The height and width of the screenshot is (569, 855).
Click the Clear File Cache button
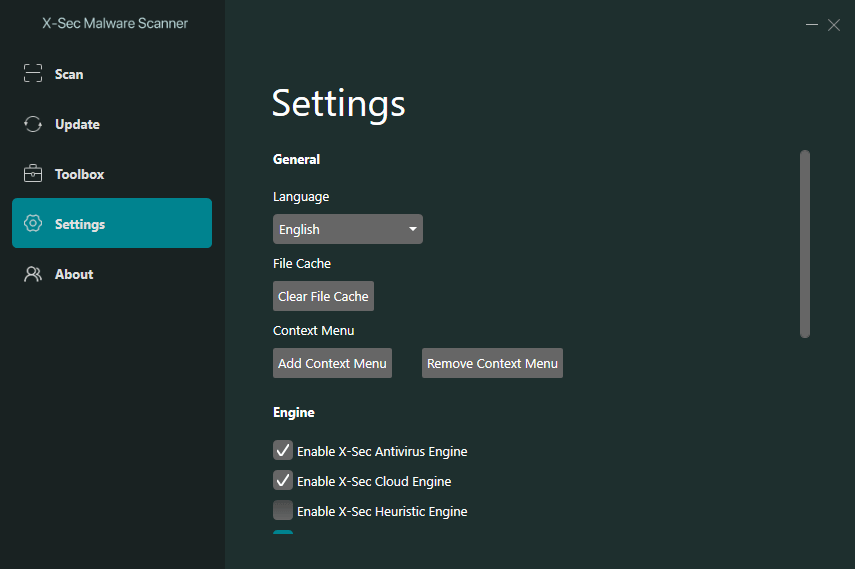click(323, 296)
